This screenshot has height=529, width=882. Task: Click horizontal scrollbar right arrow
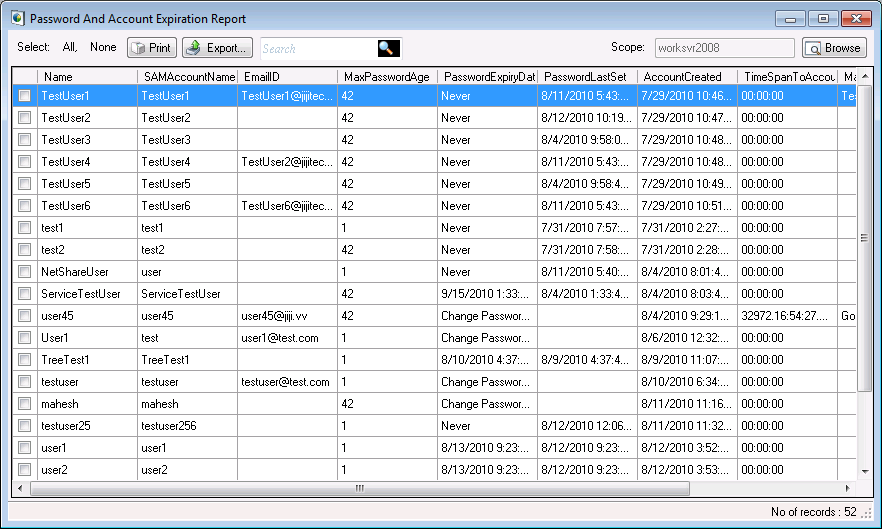click(x=848, y=488)
